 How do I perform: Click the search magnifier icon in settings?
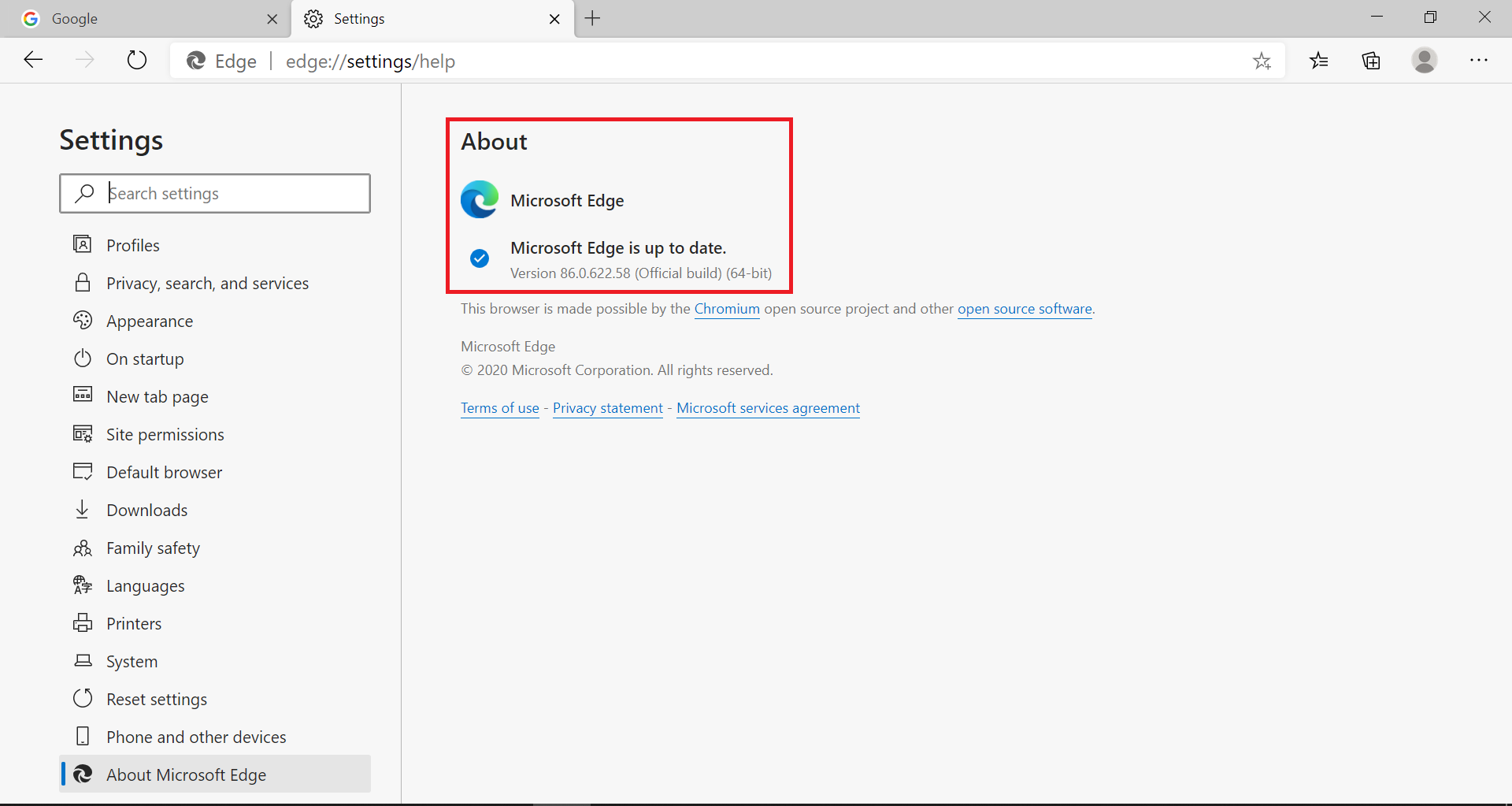tap(84, 193)
